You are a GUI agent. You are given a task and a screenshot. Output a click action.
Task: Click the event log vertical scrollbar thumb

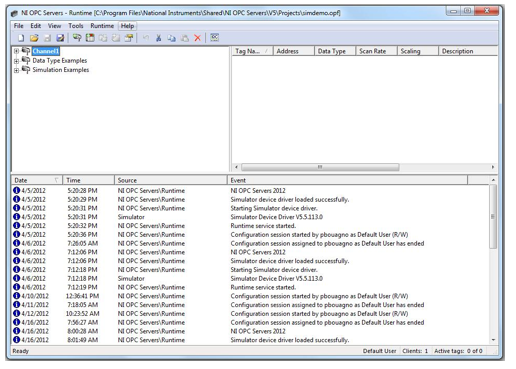coord(493,217)
